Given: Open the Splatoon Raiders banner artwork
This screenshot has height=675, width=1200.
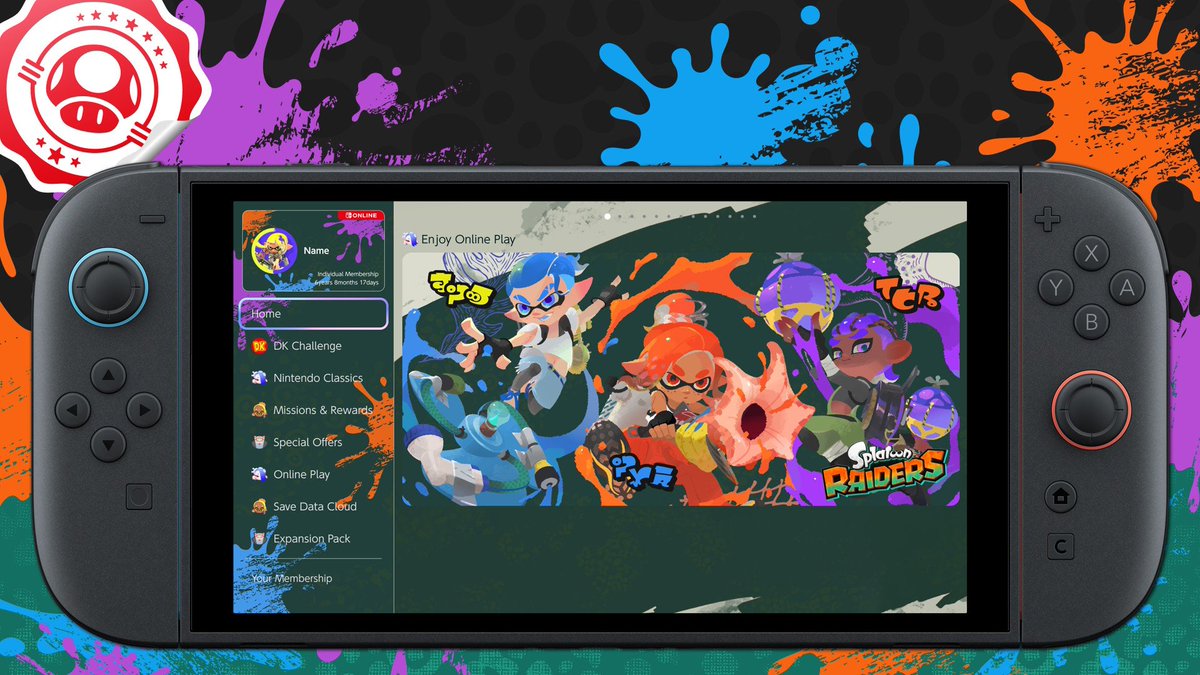Looking at the screenshot, I should 681,380.
